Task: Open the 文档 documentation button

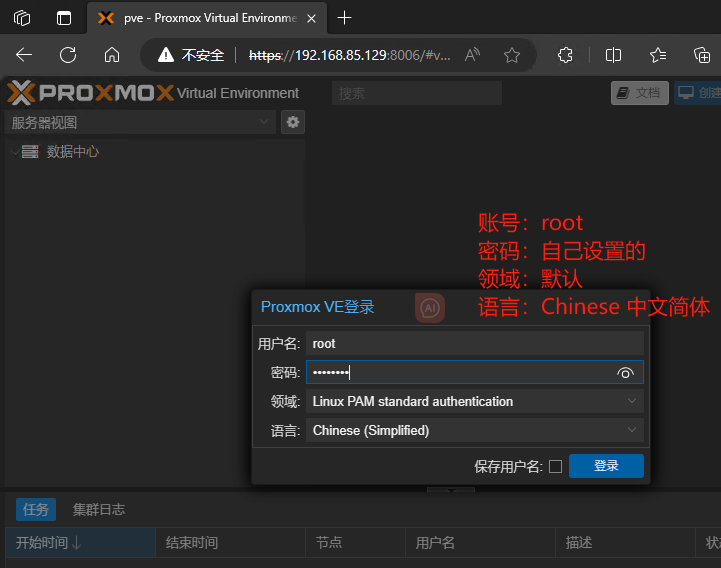Action: pos(640,93)
